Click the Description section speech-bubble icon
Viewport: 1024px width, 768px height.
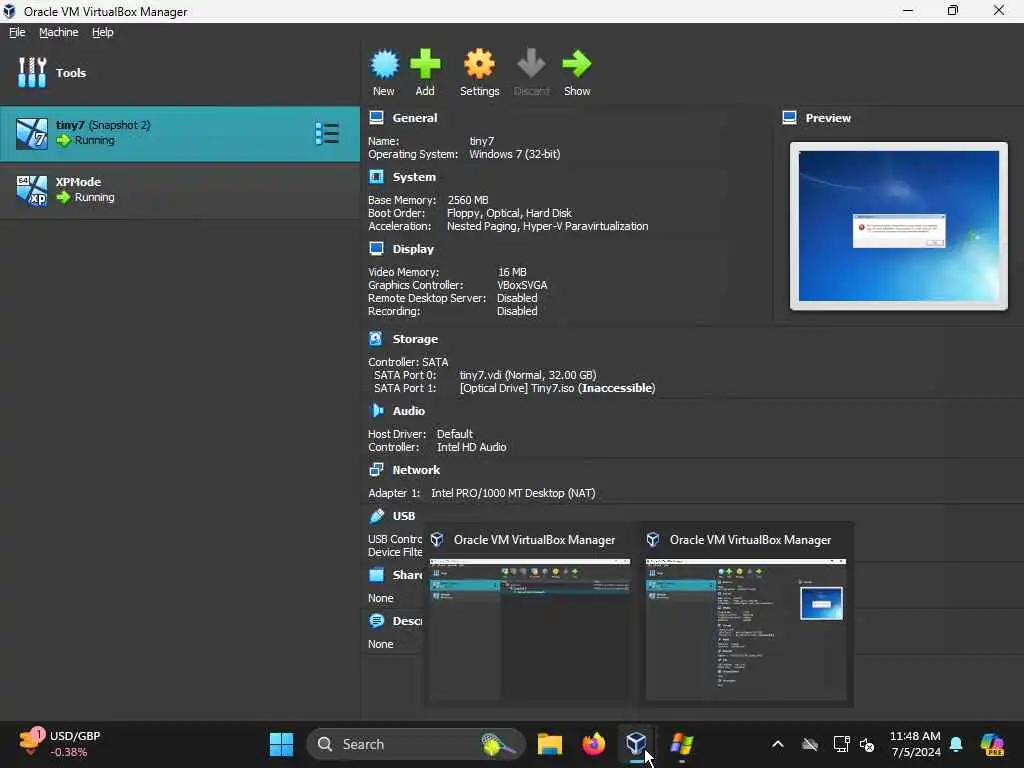(x=376, y=620)
